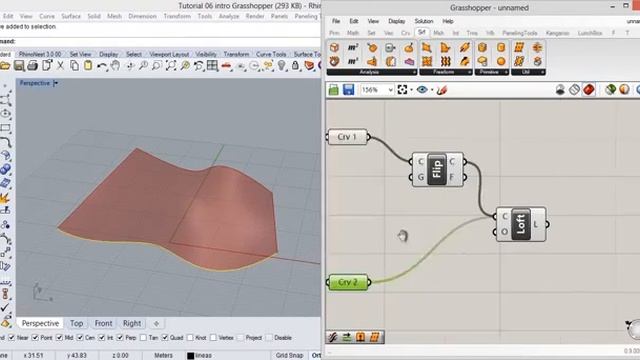Open Grasshopper's Solution menu
The height and width of the screenshot is (360, 640).
coord(424,21)
